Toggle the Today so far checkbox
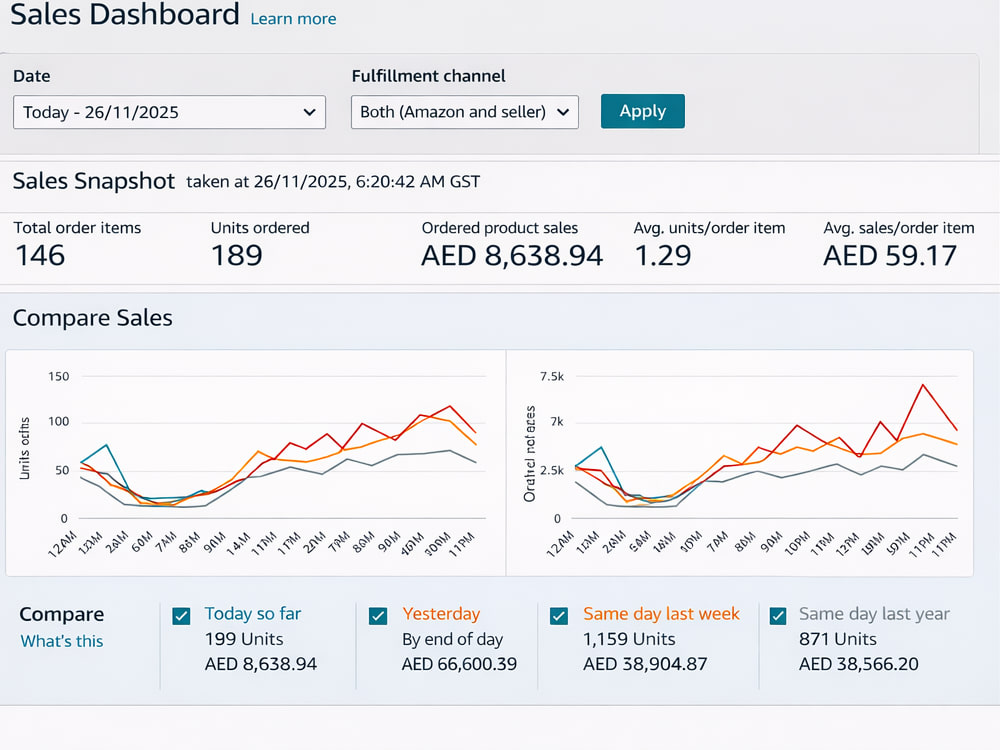 click(181, 616)
